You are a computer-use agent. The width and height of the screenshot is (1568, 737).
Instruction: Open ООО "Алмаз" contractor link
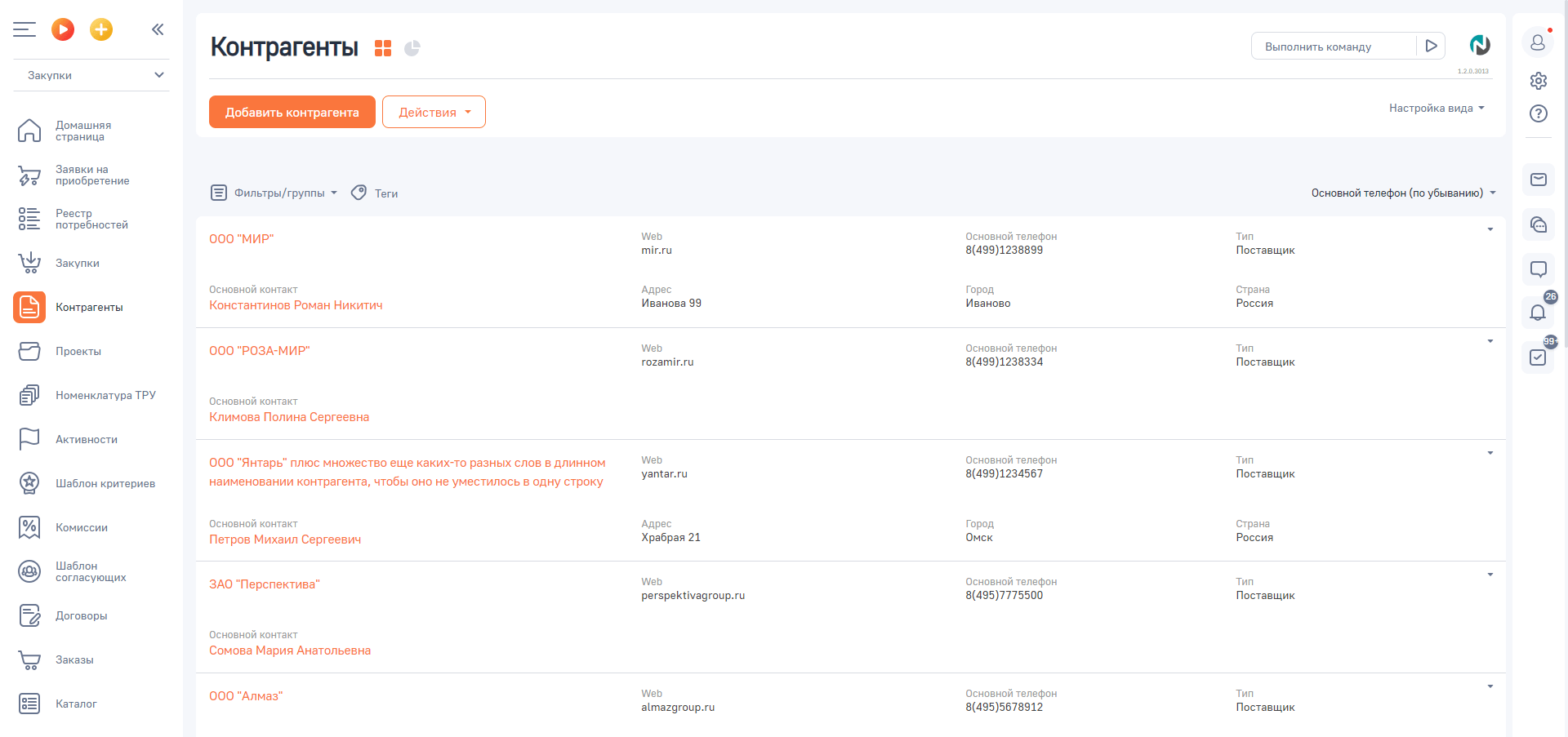(246, 696)
